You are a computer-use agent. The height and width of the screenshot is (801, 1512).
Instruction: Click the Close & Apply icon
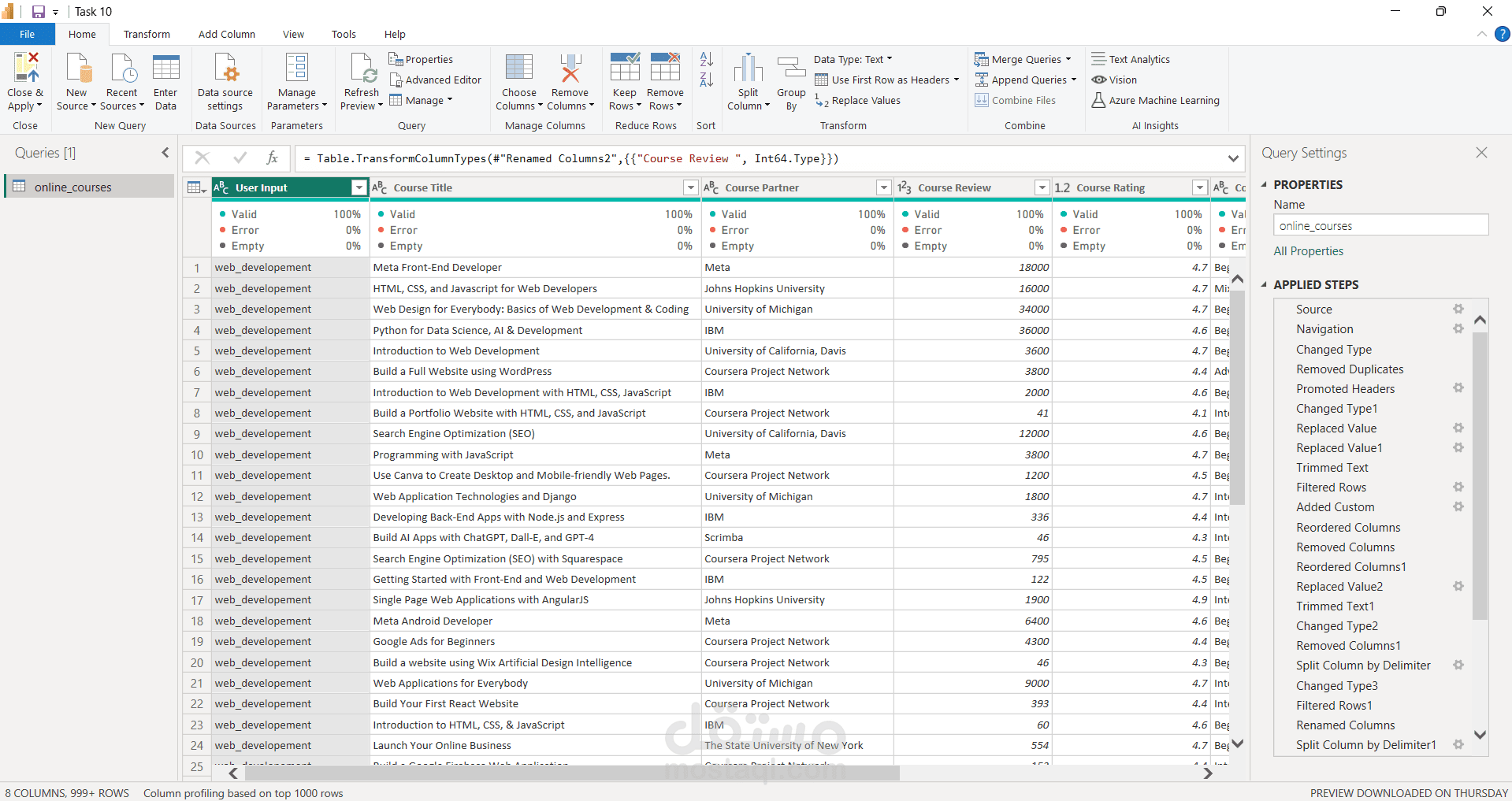(x=25, y=69)
